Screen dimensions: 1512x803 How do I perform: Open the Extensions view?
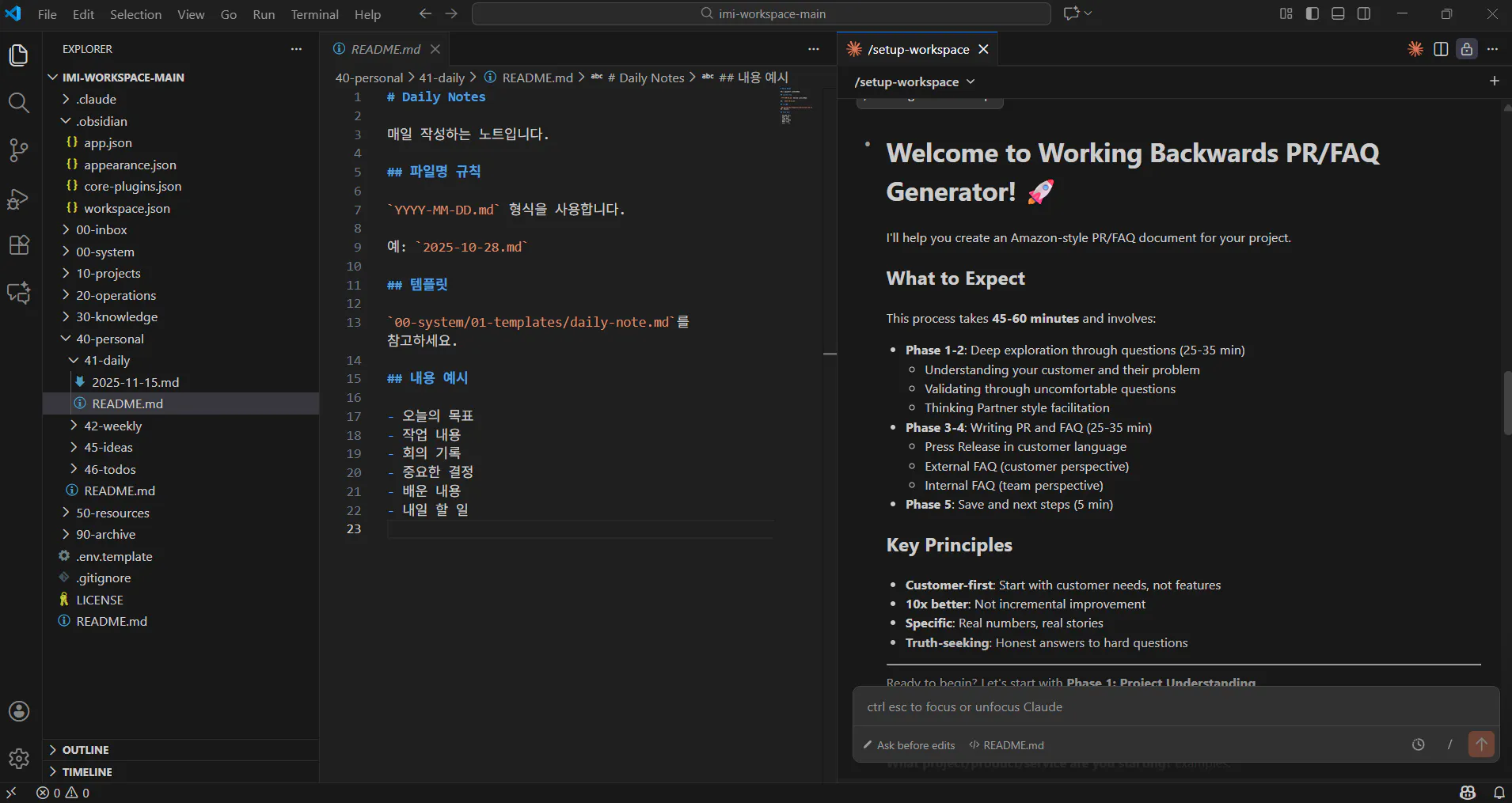coord(19,245)
